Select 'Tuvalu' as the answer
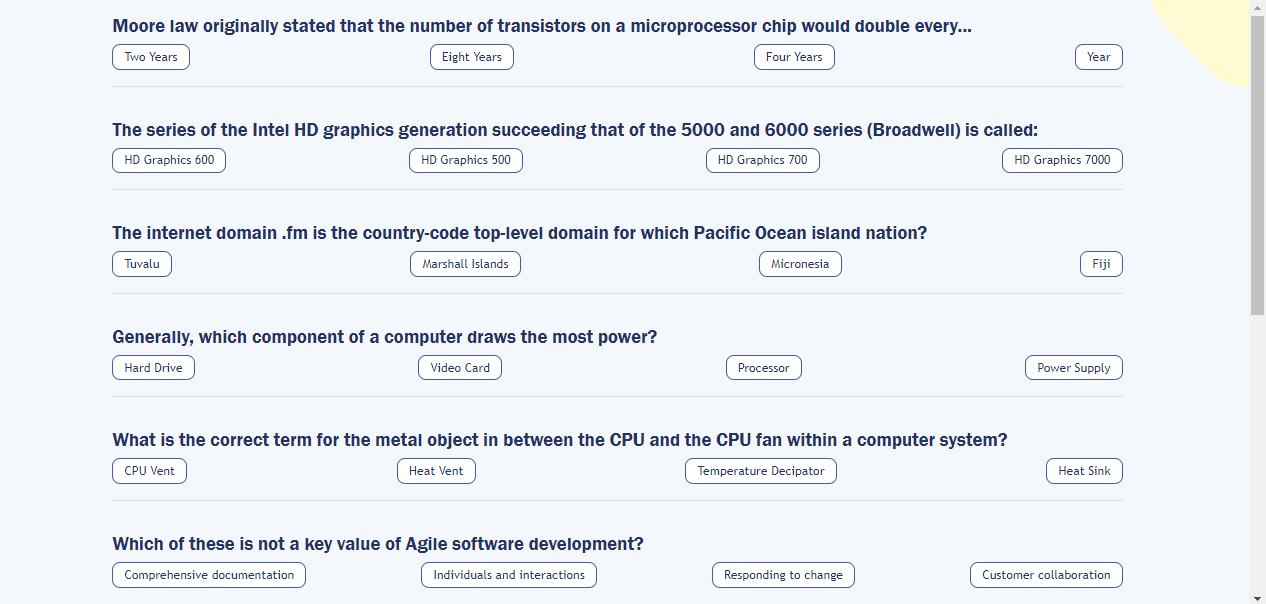The height and width of the screenshot is (604, 1266). (x=142, y=264)
